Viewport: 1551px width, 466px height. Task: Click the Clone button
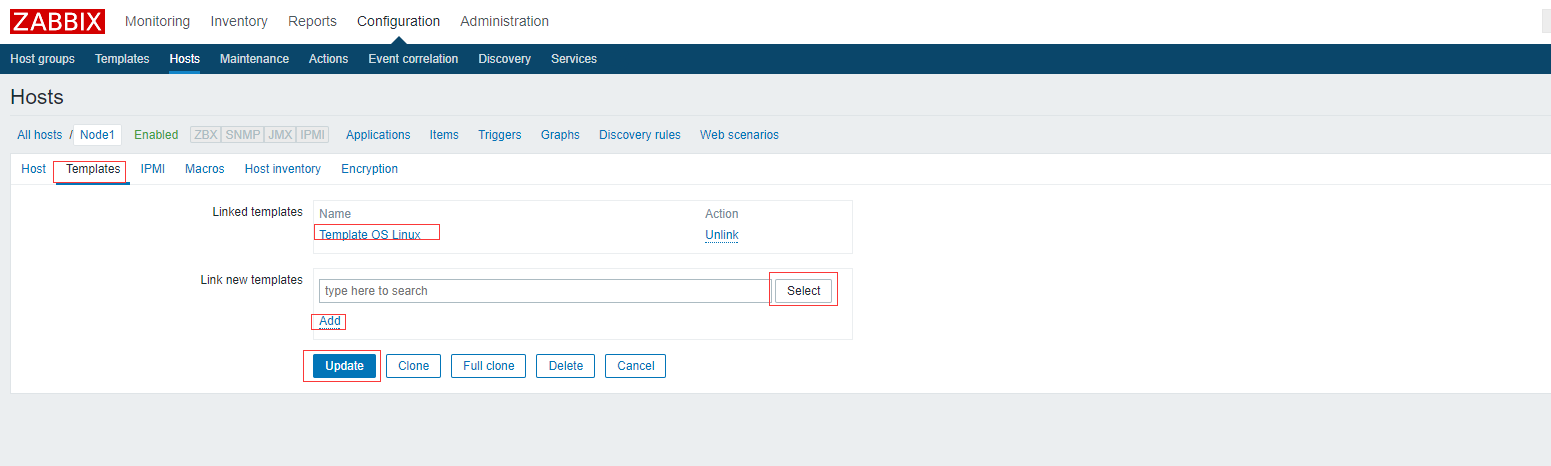pyautogui.click(x=414, y=366)
